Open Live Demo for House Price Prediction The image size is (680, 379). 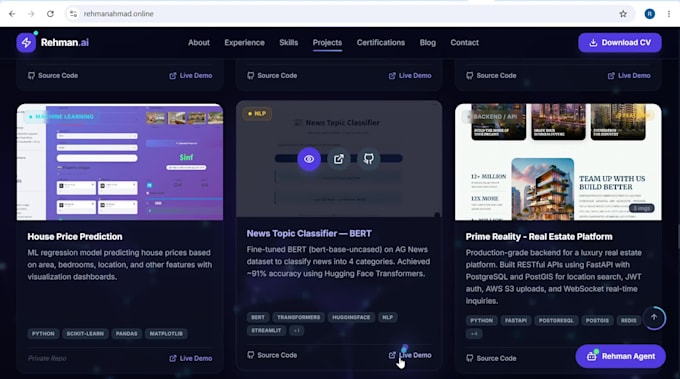(x=190, y=358)
